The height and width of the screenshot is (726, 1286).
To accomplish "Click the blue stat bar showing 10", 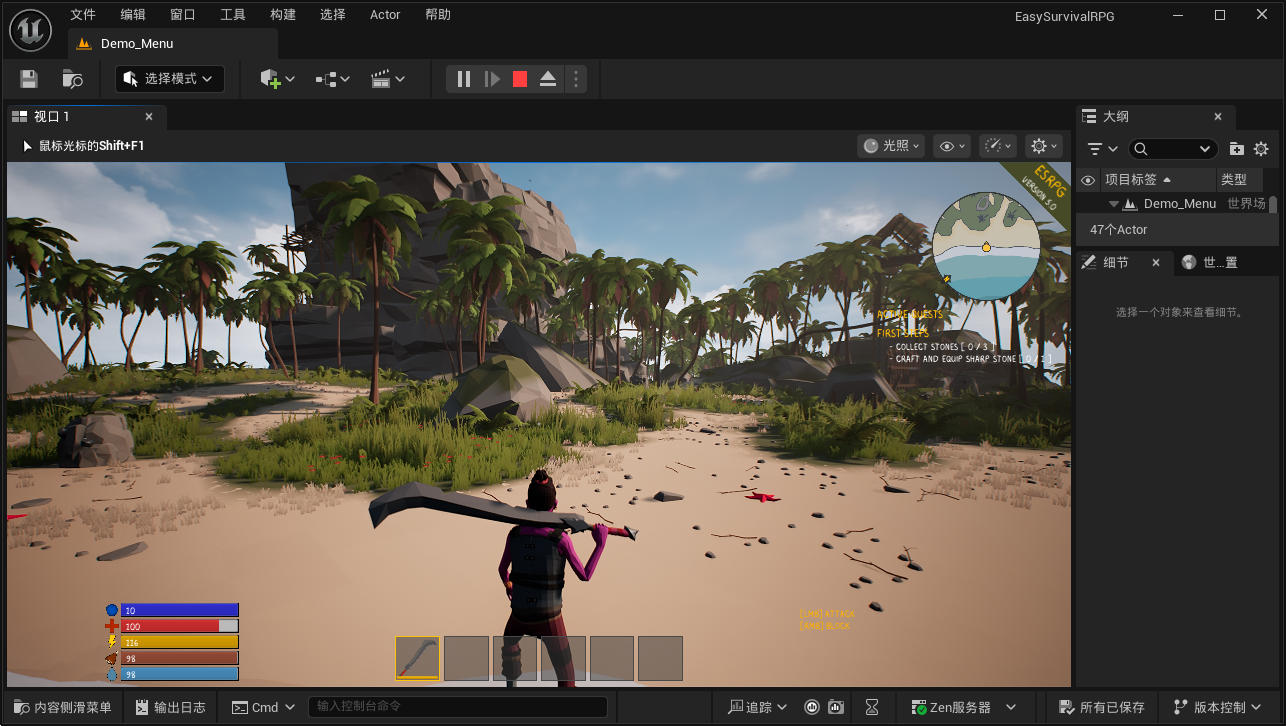I will click(180, 610).
